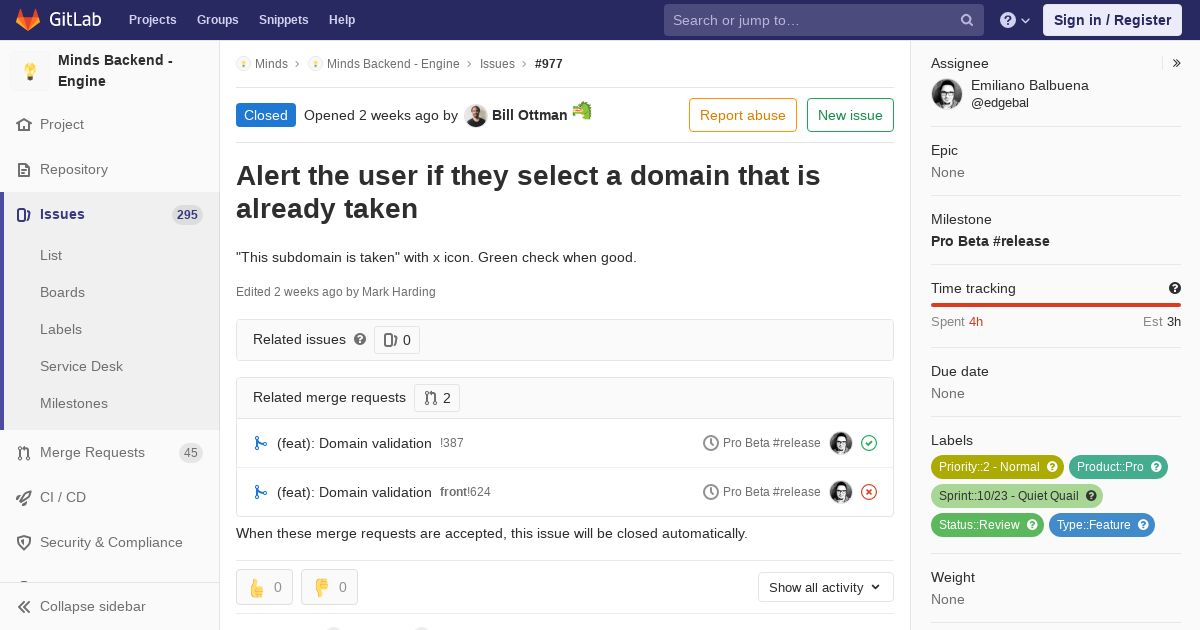Screen dimensions: 1200x630
Task: Click the search magnifier icon
Action: (x=967, y=20)
